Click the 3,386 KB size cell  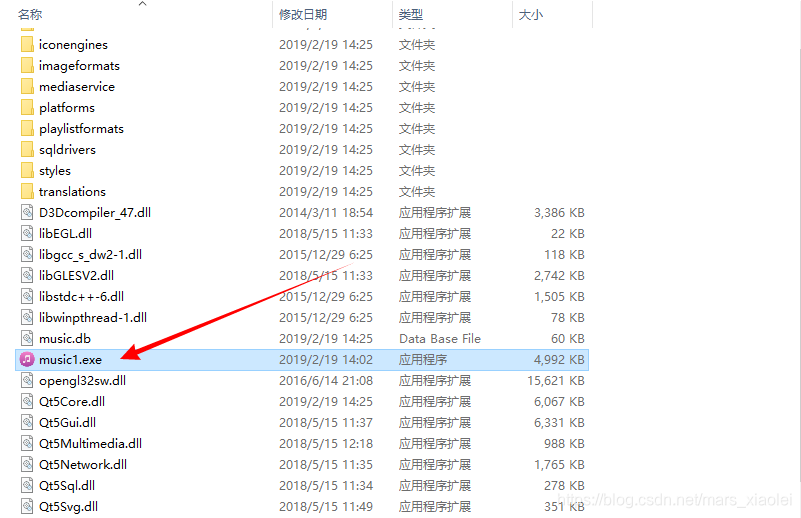pyautogui.click(x=559, y=213)
